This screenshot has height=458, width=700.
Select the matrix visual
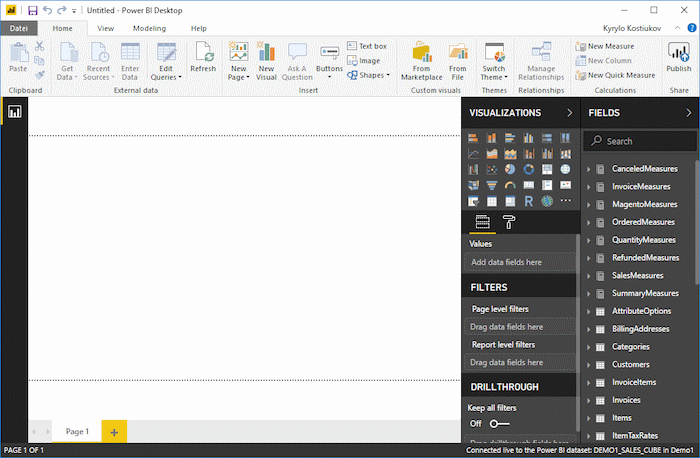point(510,201)
